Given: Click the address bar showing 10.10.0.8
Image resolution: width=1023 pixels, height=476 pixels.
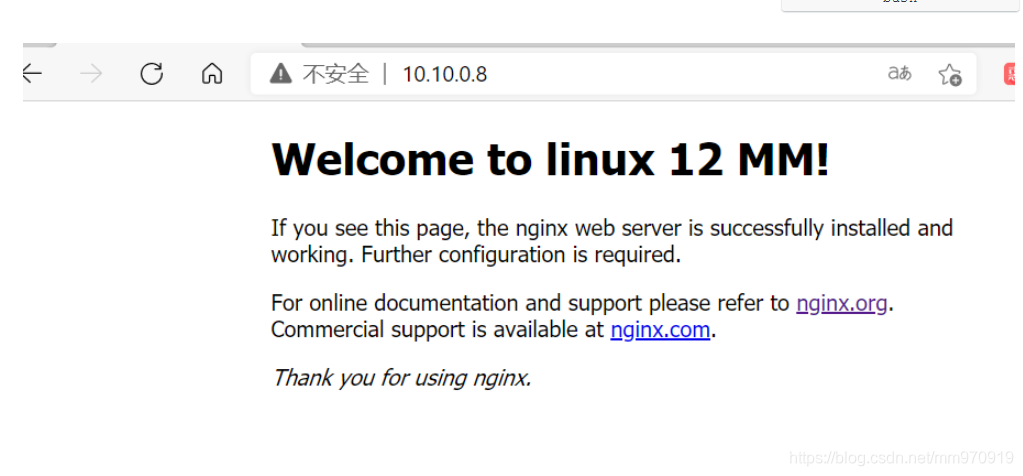Looking at the screenshot, I should click(613, 74).
